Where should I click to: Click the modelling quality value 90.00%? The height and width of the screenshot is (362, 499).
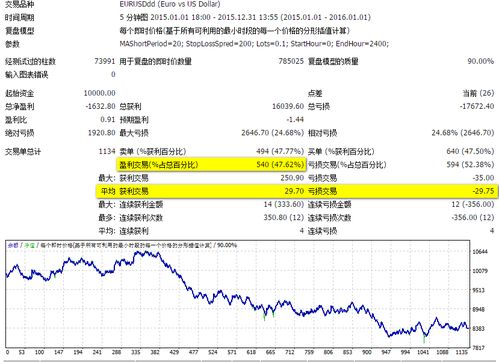[x=480, y=61]
